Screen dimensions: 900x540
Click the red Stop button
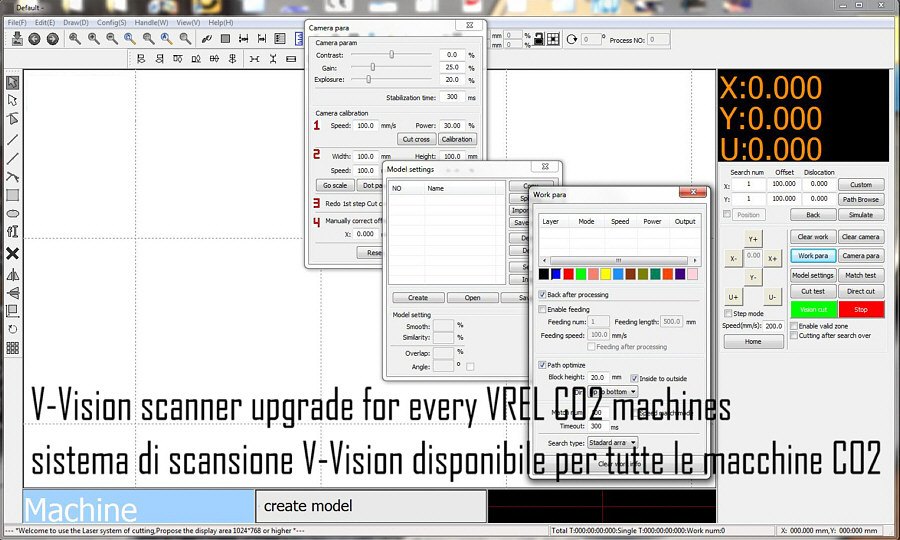pos(861,309)
